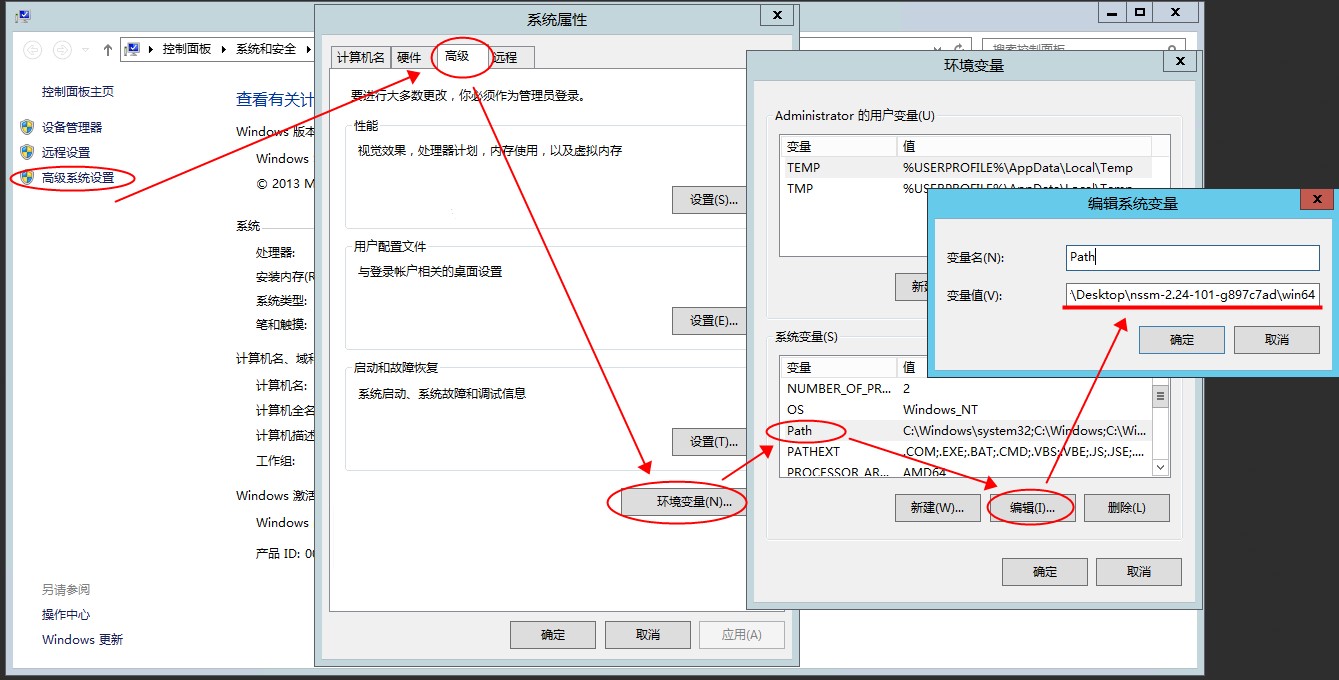Click system variables list scroll-down arrow
The width and height of the screenshot is (1339, 680).
pos(1160,467)
